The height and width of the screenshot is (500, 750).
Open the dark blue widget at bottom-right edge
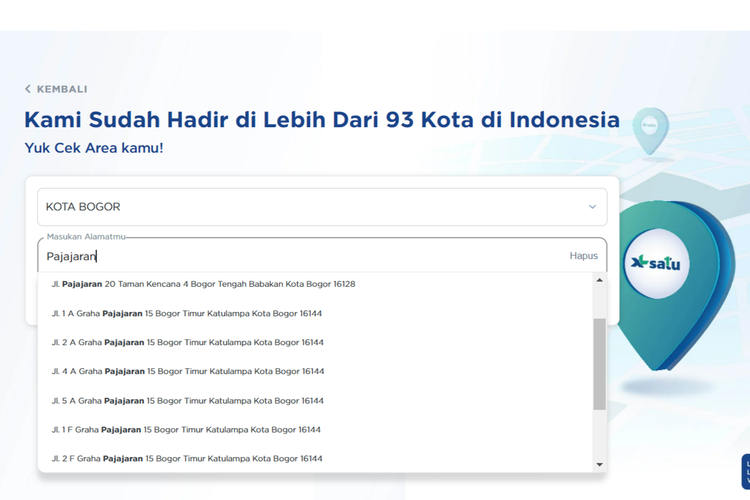[x=745, y=471]
